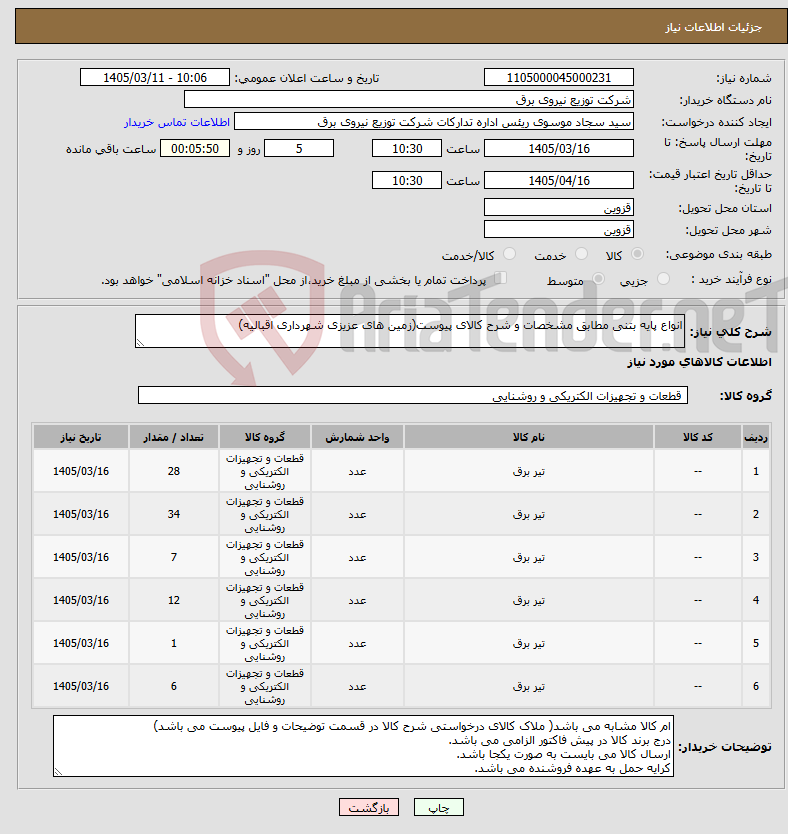Click the عدد unit cell in row 3

(357, 557)
